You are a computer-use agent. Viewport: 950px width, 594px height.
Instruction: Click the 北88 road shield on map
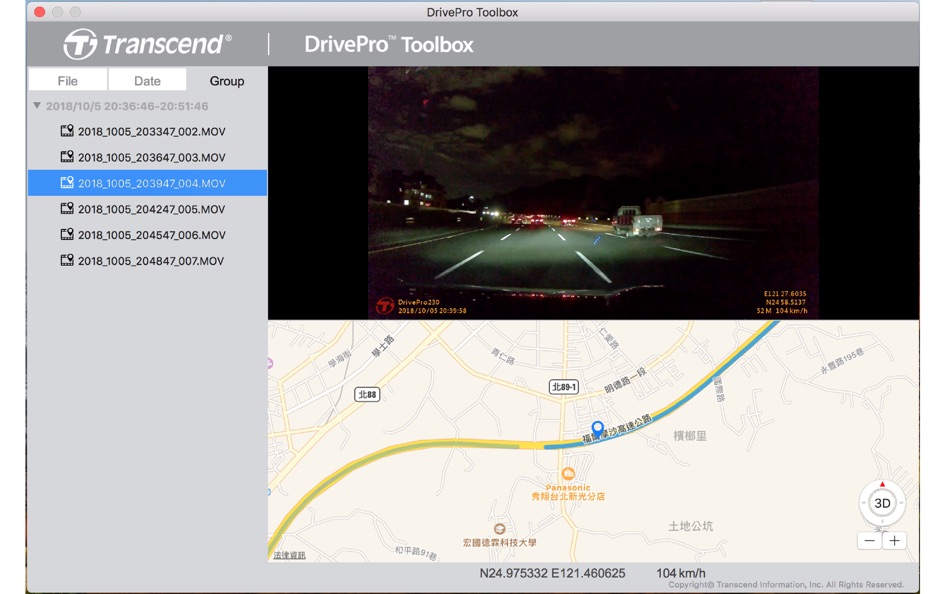[x=367, y=395]
